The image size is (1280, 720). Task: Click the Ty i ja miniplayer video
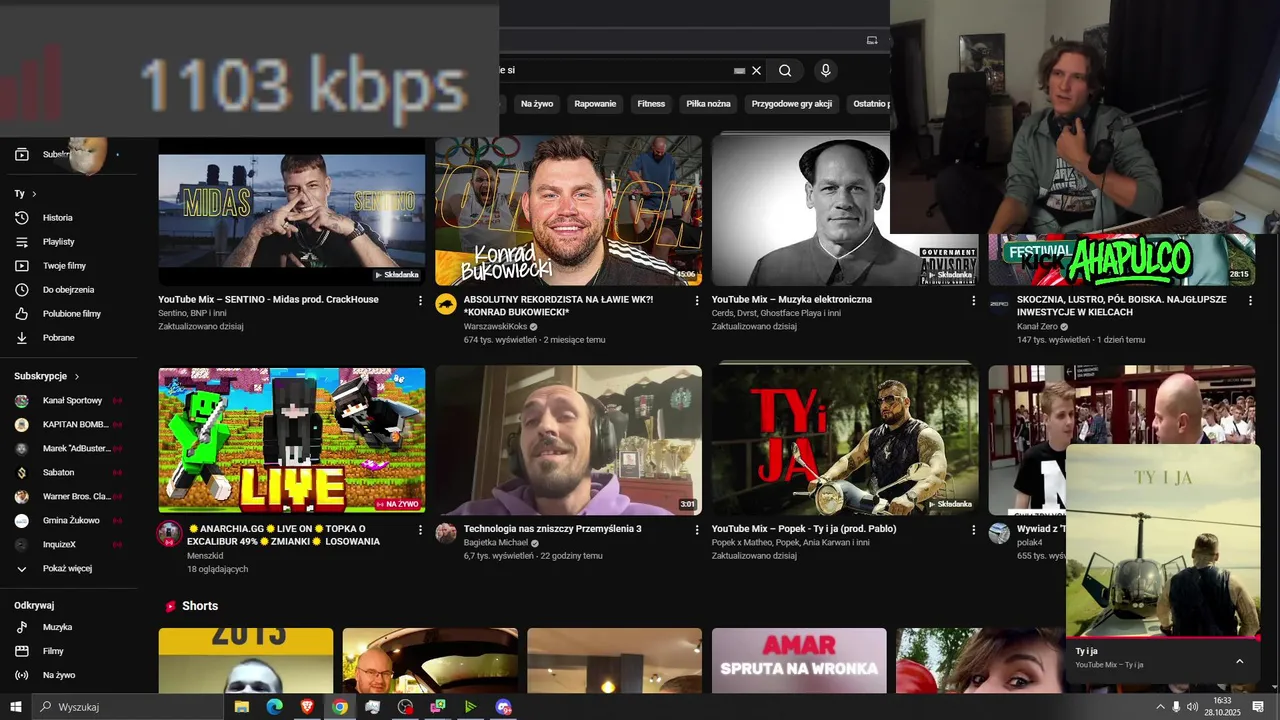pyautogui.click(x=1163, y=540)
